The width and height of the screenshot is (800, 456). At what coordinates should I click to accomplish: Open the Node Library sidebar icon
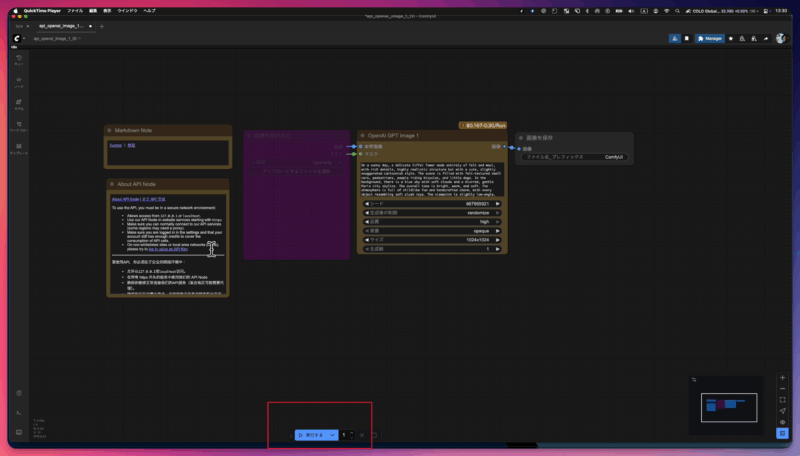[x=19, y=81]
